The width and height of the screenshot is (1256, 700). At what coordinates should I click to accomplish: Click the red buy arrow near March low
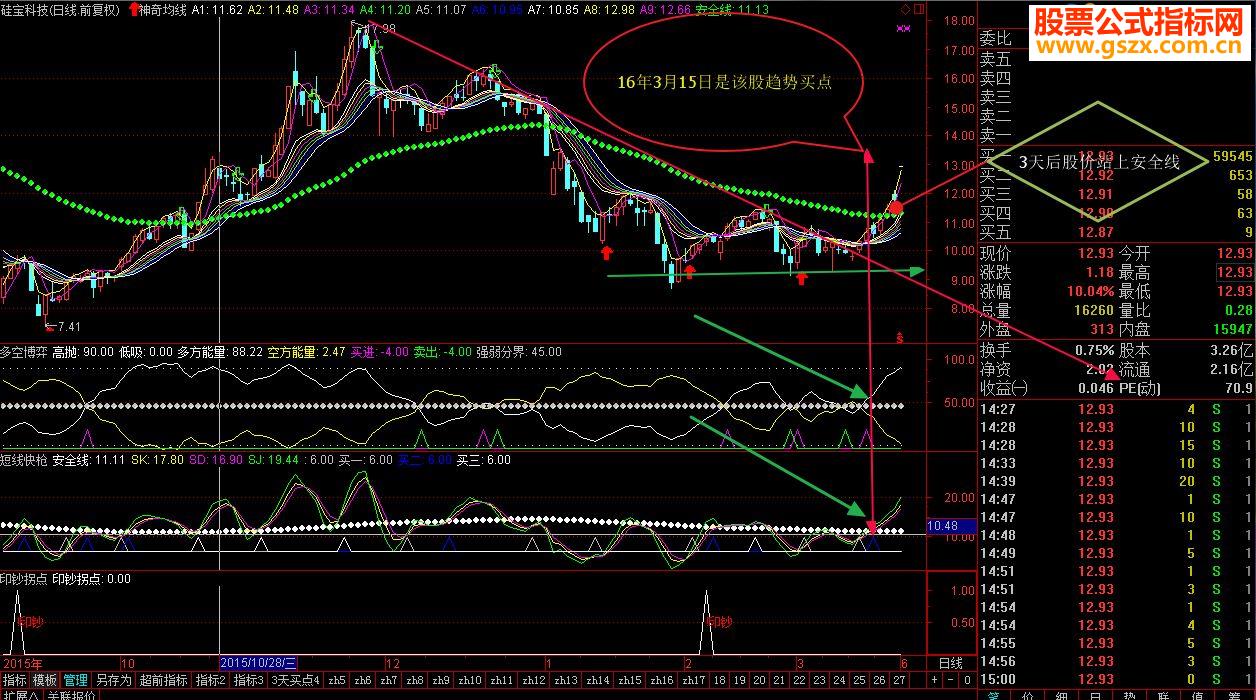(801, 277)
